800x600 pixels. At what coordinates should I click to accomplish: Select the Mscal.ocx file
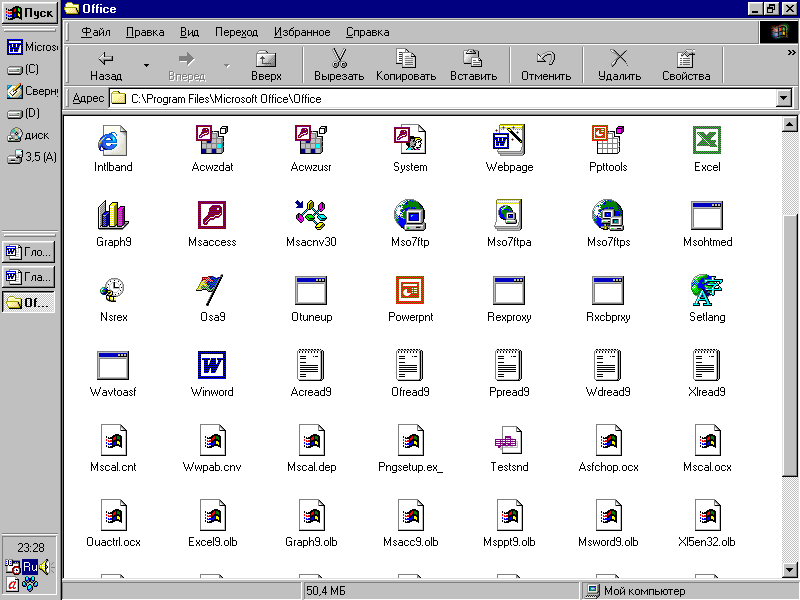707,440
